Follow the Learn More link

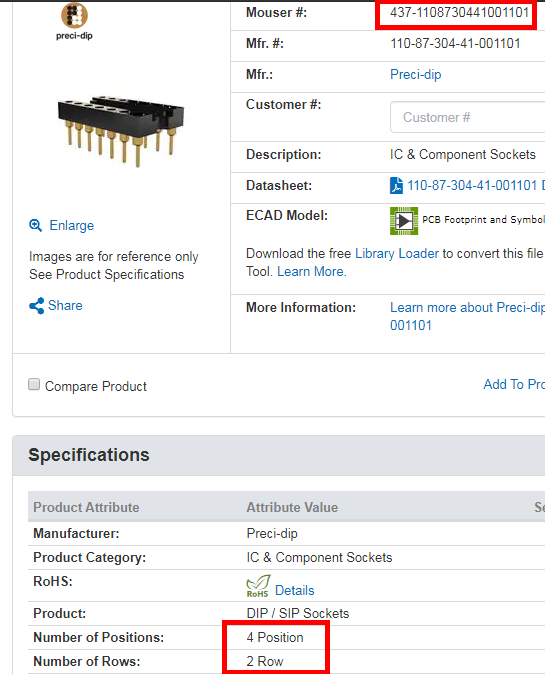point(312,272)
